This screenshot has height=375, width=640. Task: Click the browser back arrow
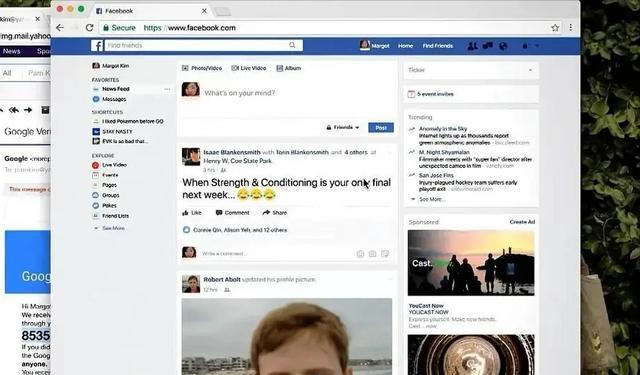coord(60,28)
